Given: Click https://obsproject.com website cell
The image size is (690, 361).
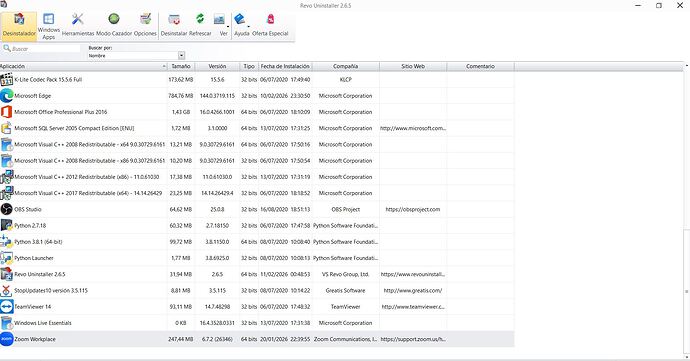Looking at the screenshot, I should pos(413,210).
